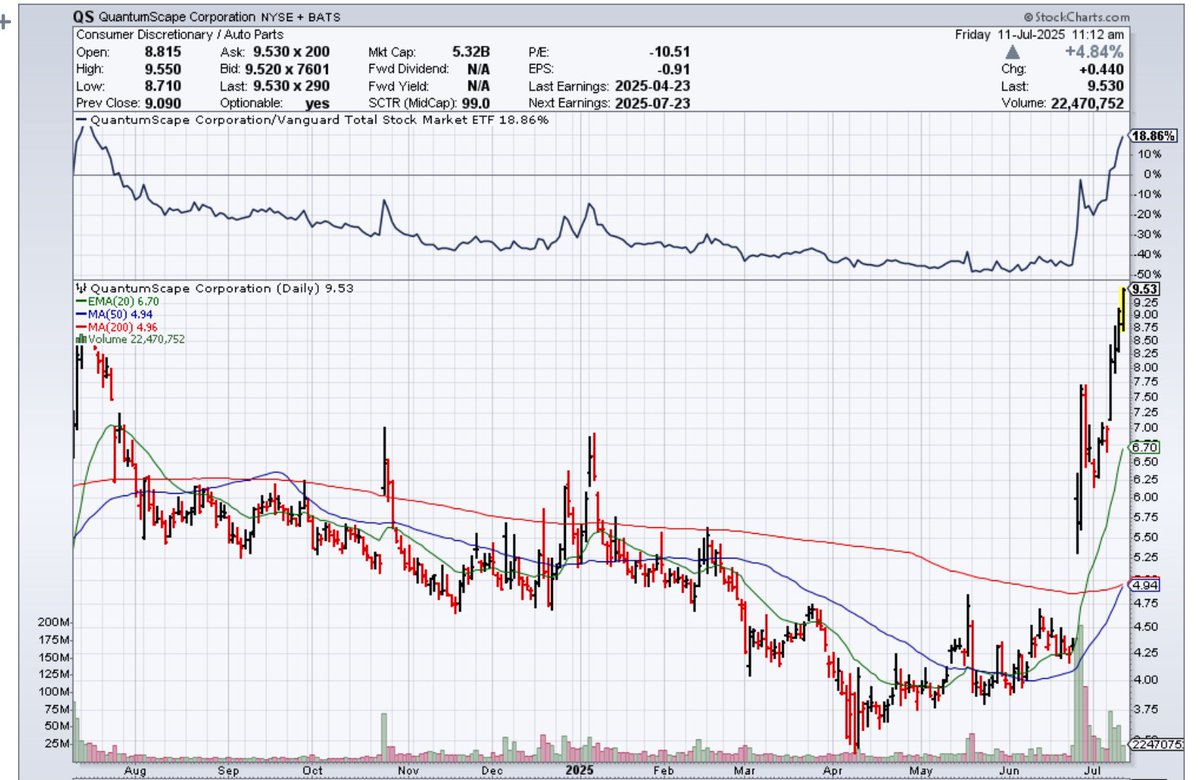Screen dimensions: 1200x780
Task: Click the -50% label on the ratio axis
Action: 1145,274
